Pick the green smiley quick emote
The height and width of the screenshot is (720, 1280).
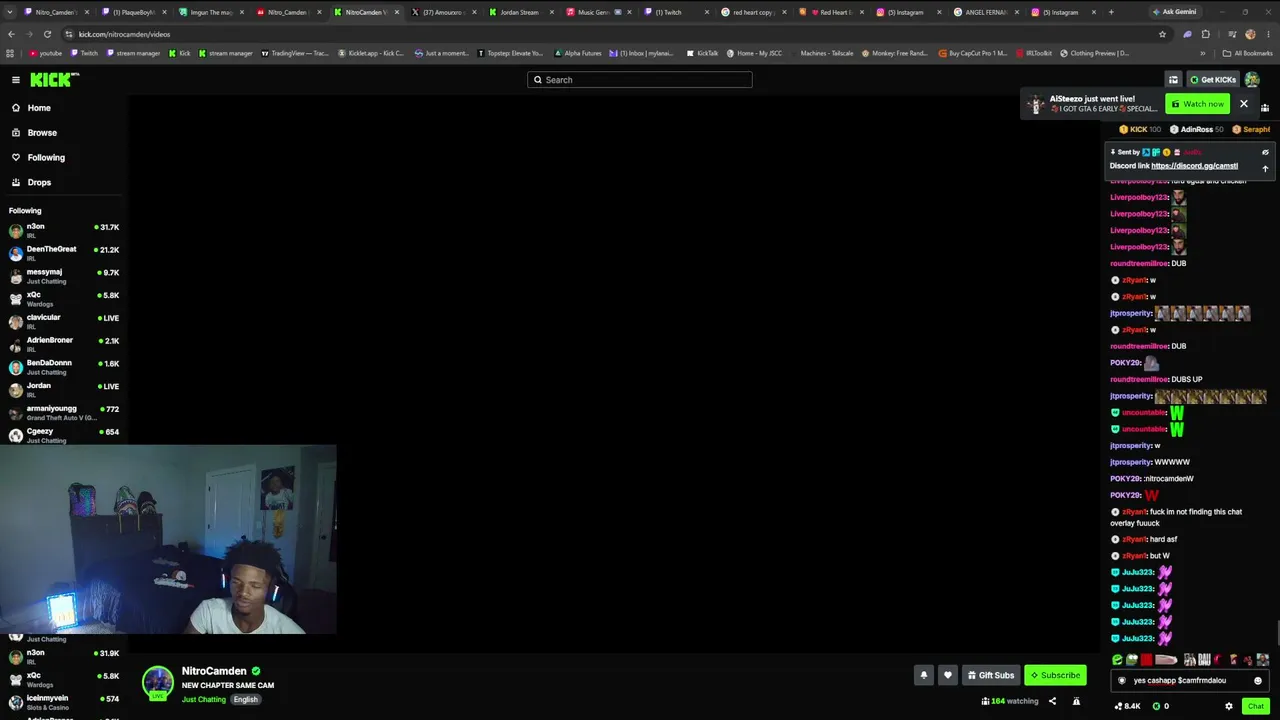coord(1117,660)
